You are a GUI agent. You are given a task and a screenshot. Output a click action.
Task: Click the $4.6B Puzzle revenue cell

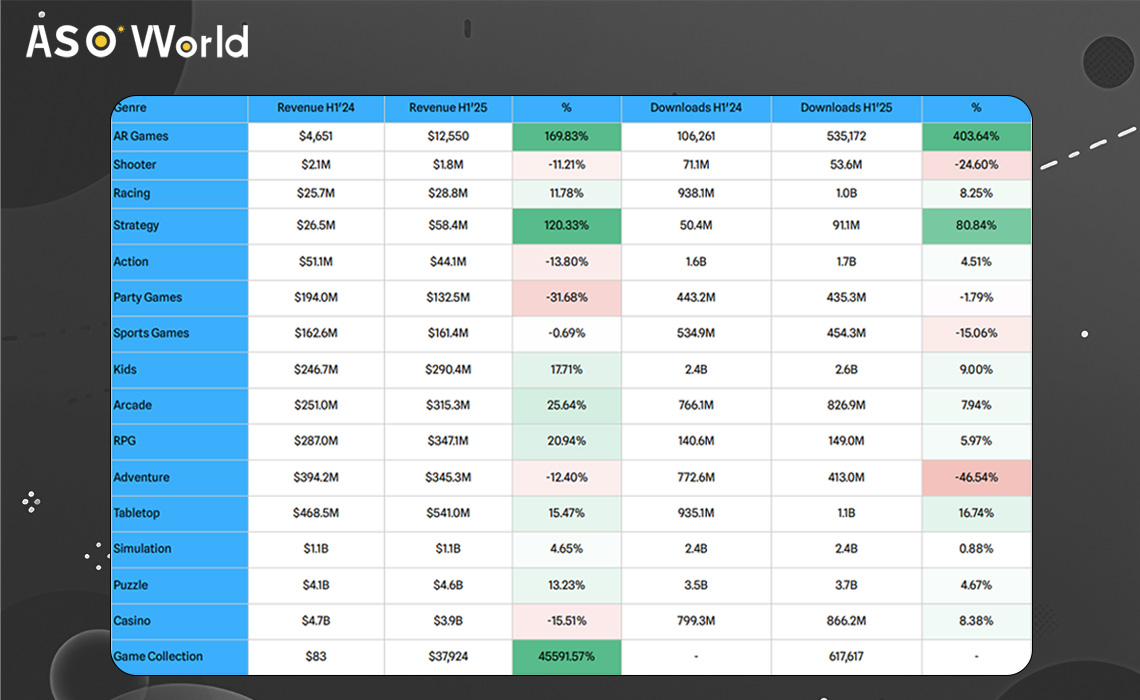pos(448,585)
